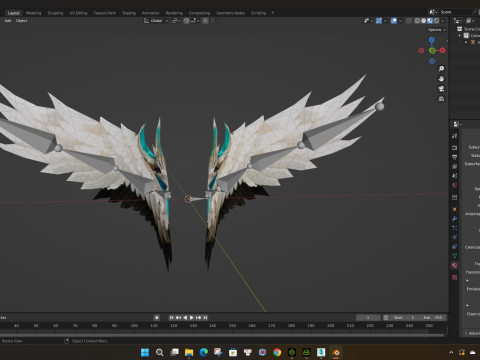Switch to the Scripting workspace tab
The width and height of the screenshot is (480, 360).
click(258, 13)
